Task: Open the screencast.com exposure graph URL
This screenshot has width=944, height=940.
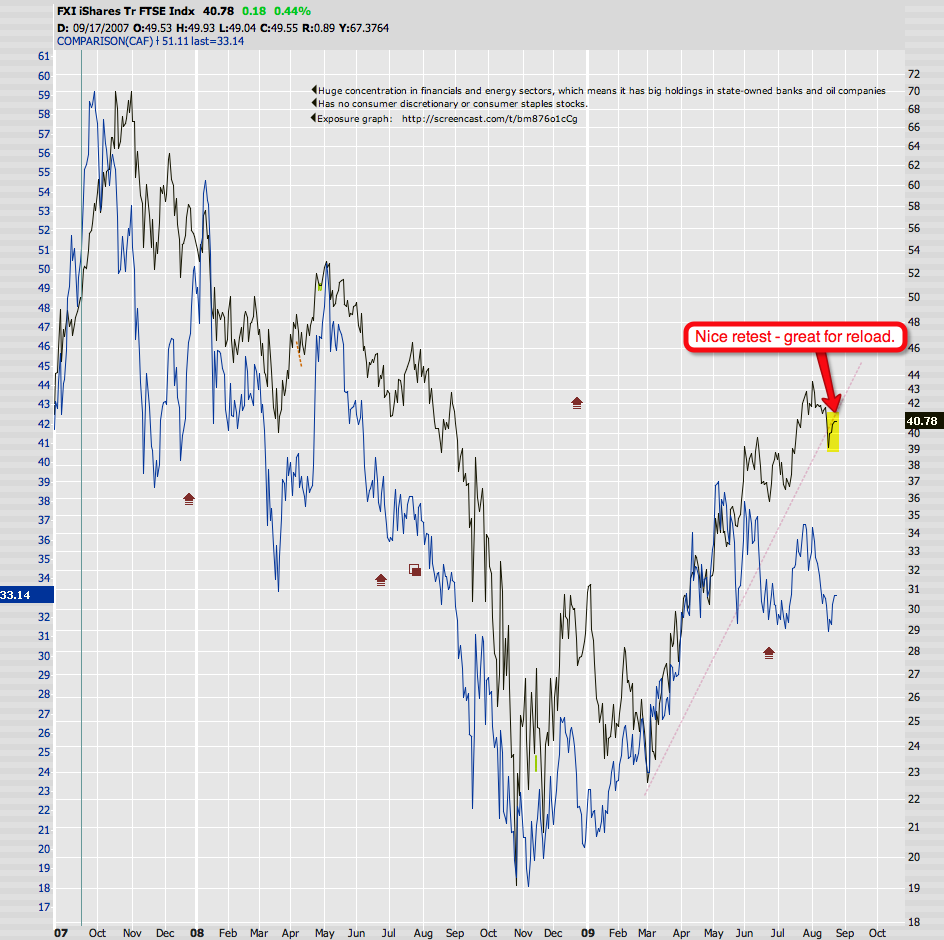Action: tap(489, 119)
